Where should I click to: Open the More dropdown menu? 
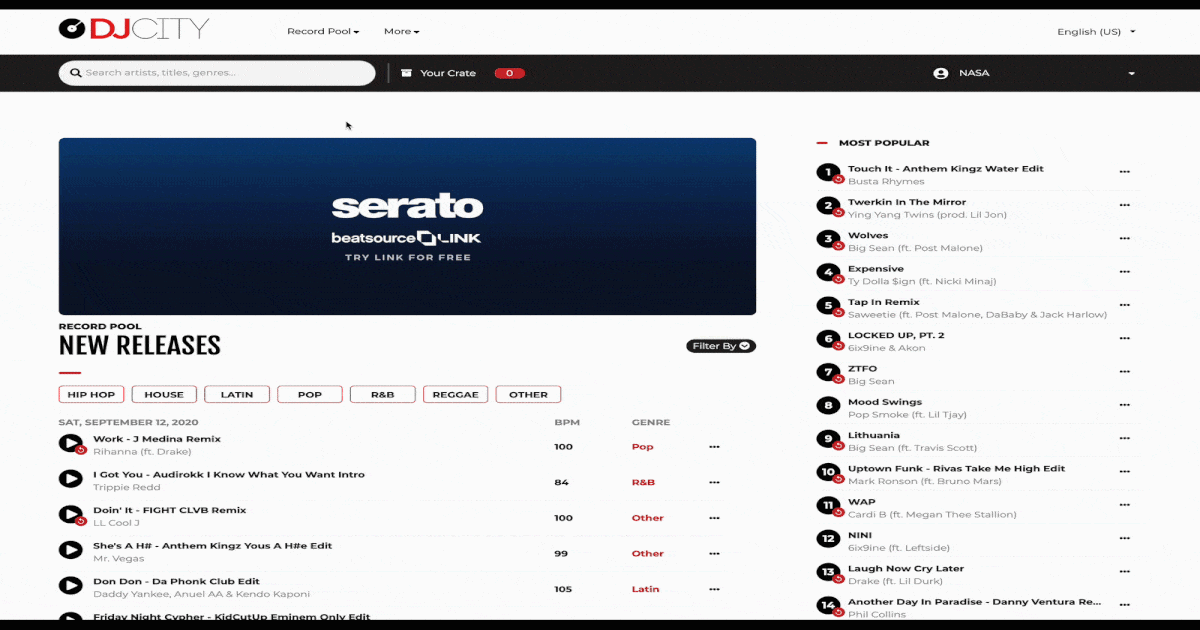(402, 31)
